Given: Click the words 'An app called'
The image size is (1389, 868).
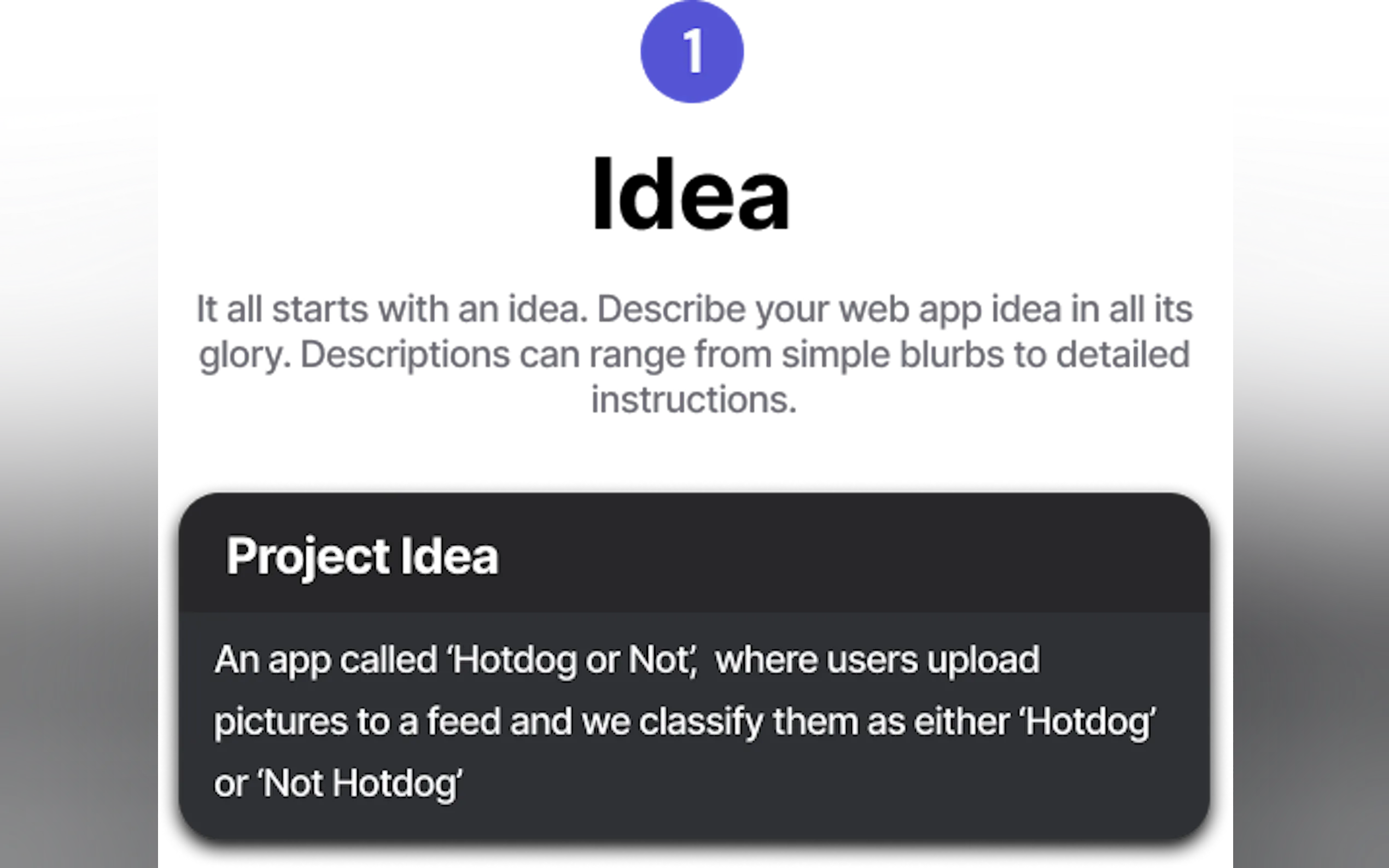Looking at the screenshot, I should pyautogui.click(x=325, y=660).
